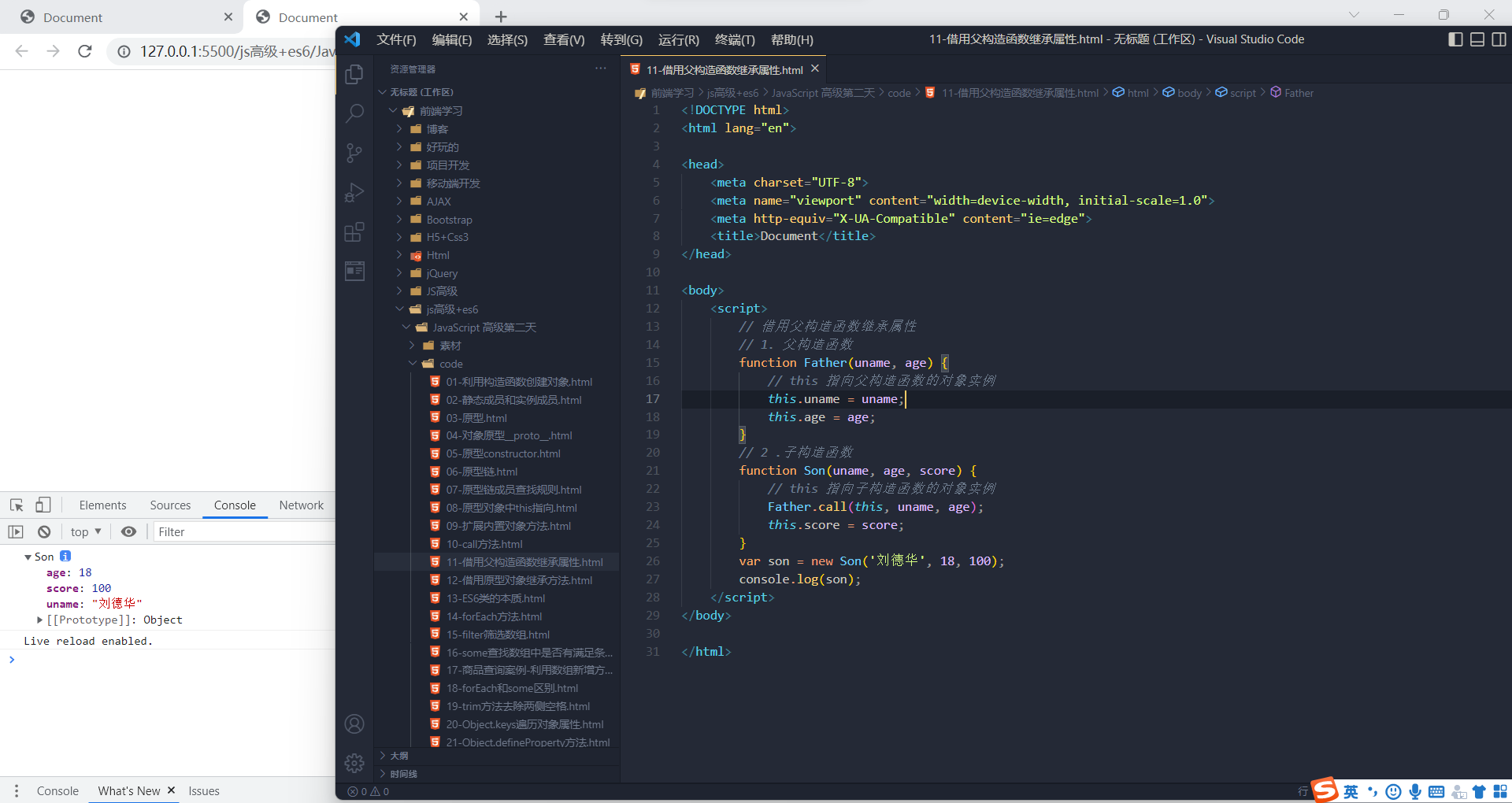1512x803 pixels.
Task: Open the Extensions view
Action: [x=354, y=231]
